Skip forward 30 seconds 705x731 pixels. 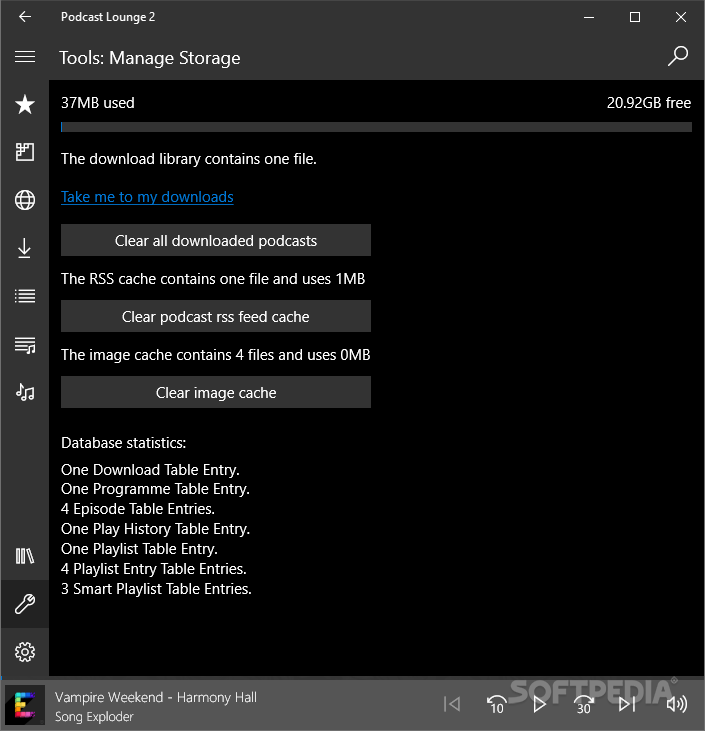pos(583,704)
